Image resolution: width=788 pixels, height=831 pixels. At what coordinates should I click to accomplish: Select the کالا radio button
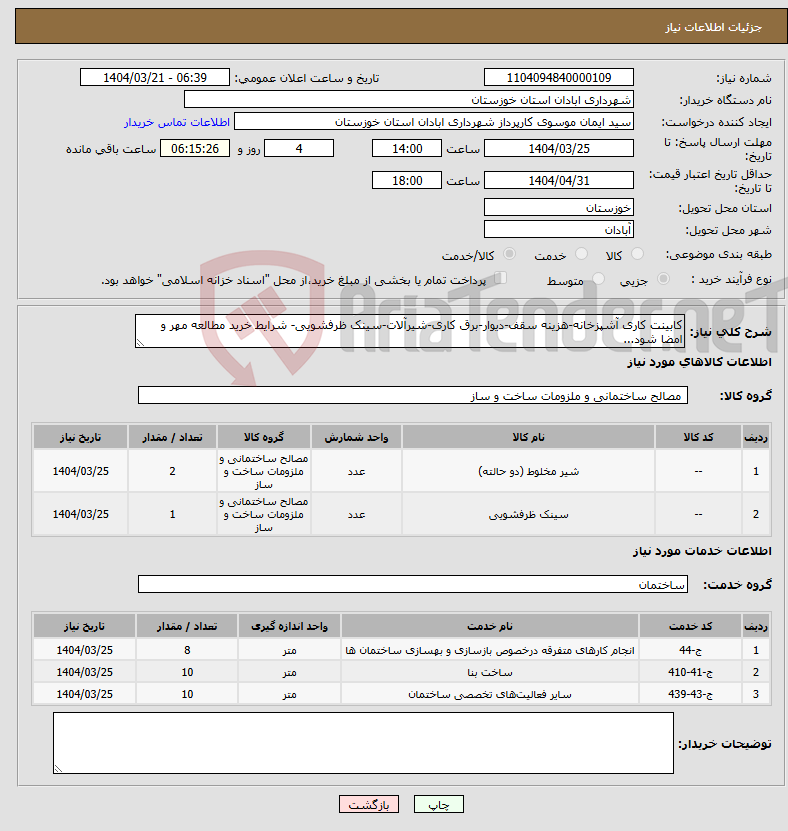[x=638, y=254]
